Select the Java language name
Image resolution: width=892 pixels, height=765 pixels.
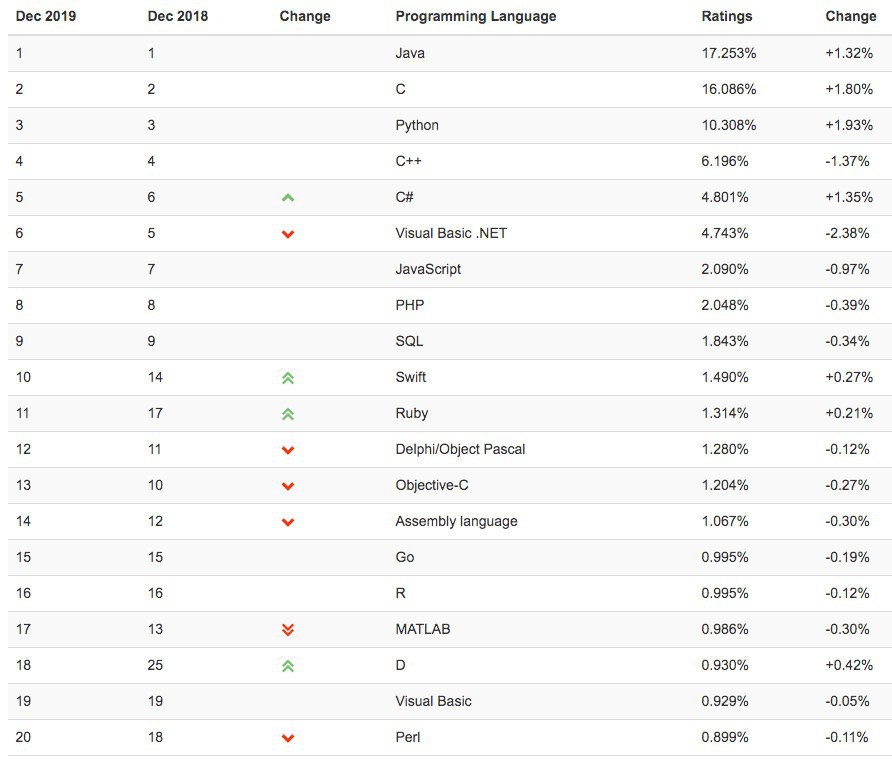(x=410, y=53)
